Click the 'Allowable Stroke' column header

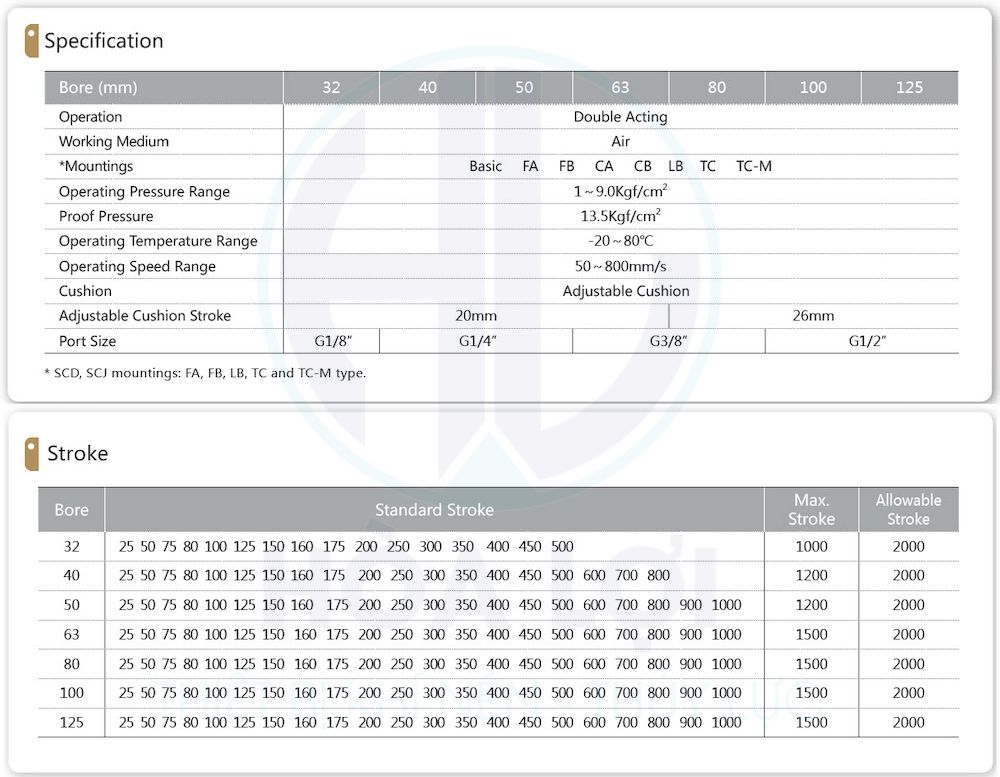(x=908, y=510)
